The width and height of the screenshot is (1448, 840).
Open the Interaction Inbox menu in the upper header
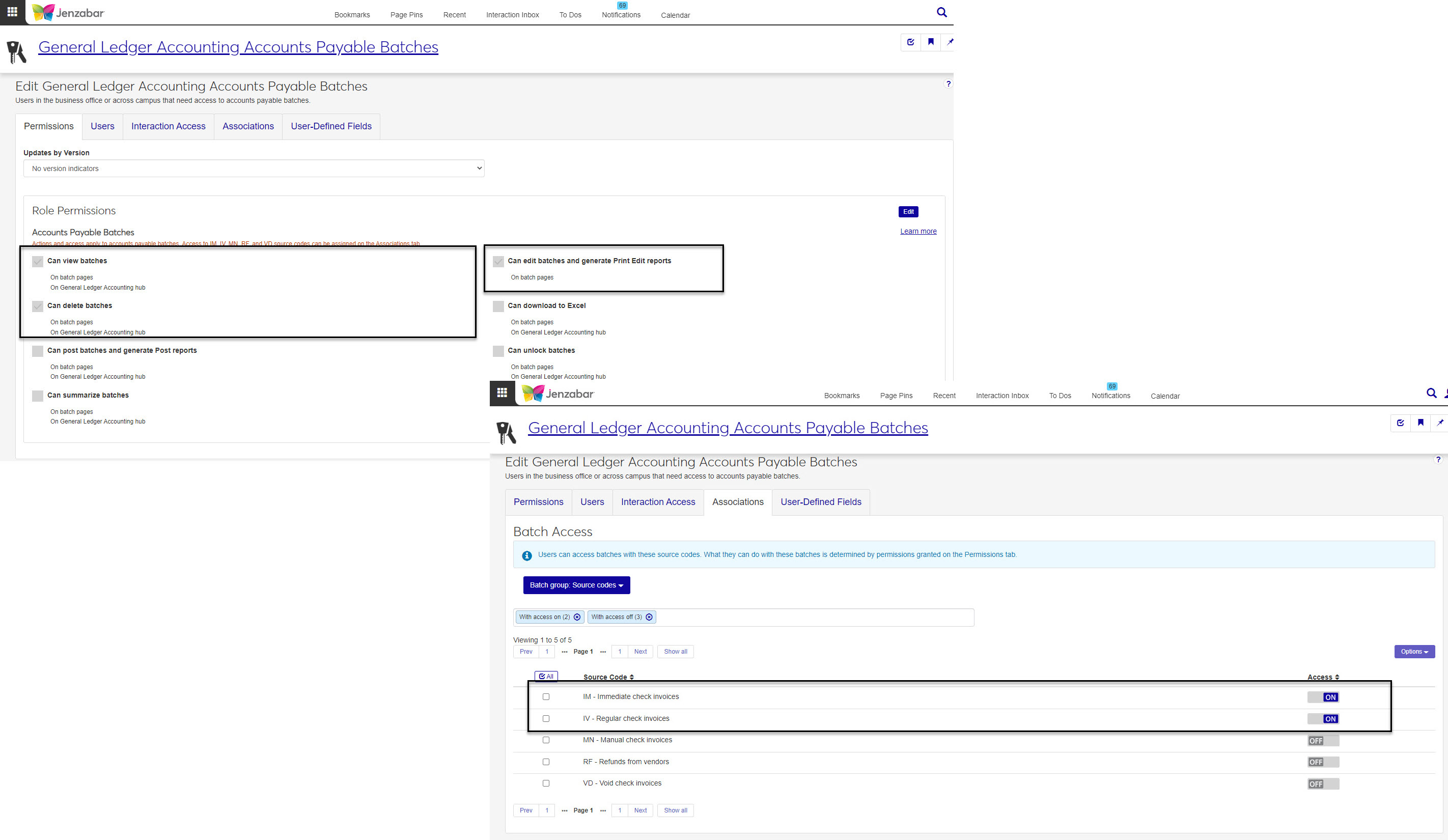(512, 15)
